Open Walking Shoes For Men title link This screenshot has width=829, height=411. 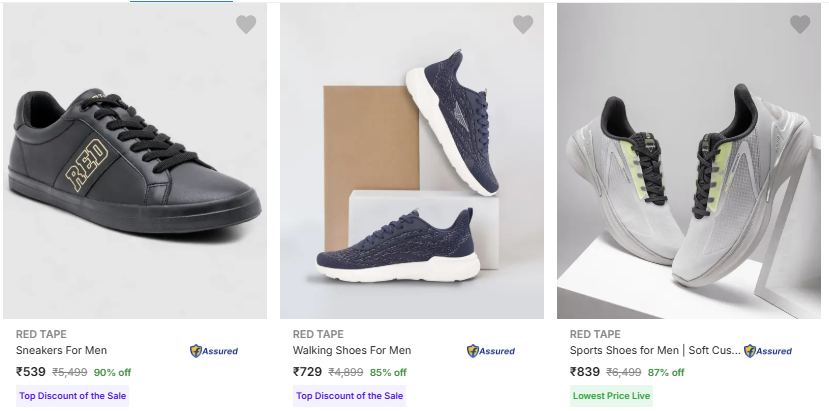(352, 351)
